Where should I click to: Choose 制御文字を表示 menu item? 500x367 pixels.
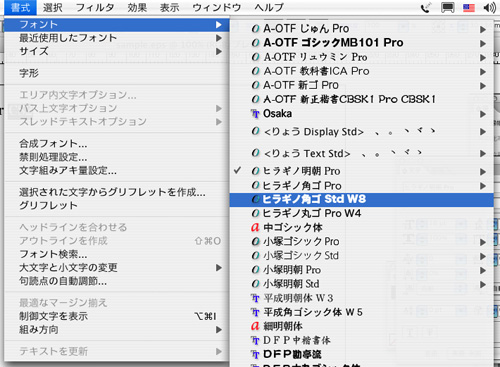pos(117,316)
